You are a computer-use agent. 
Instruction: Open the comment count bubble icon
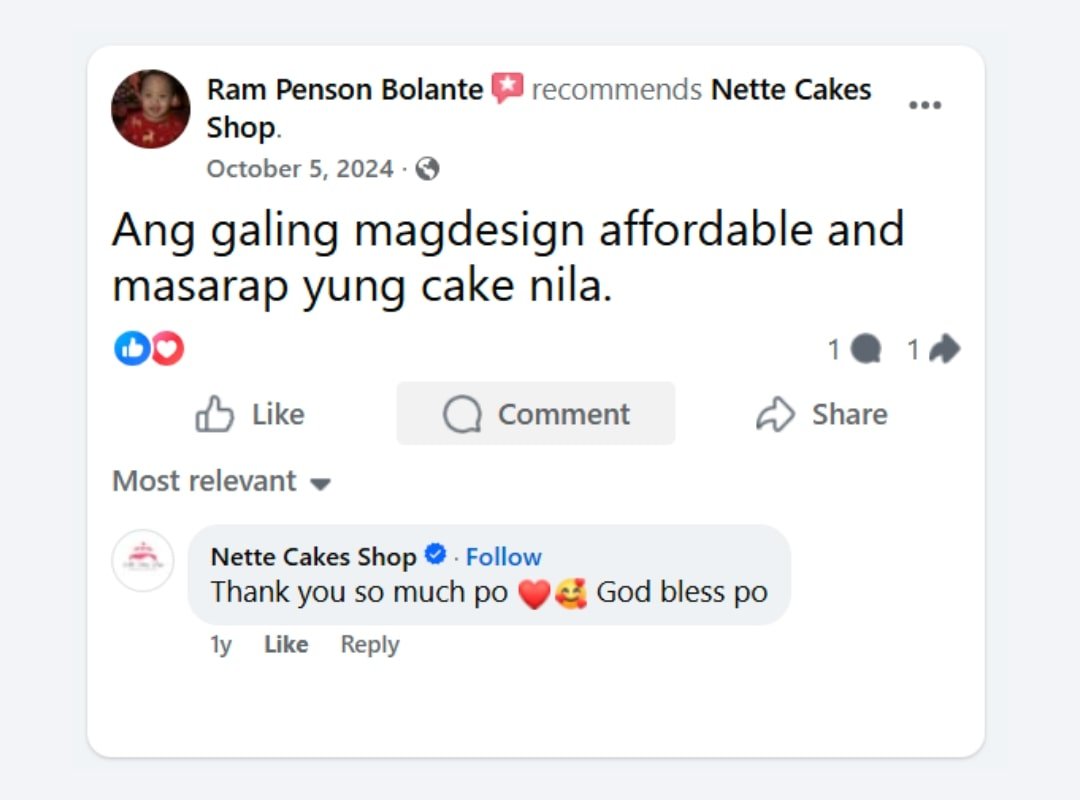tap(866, 349)
